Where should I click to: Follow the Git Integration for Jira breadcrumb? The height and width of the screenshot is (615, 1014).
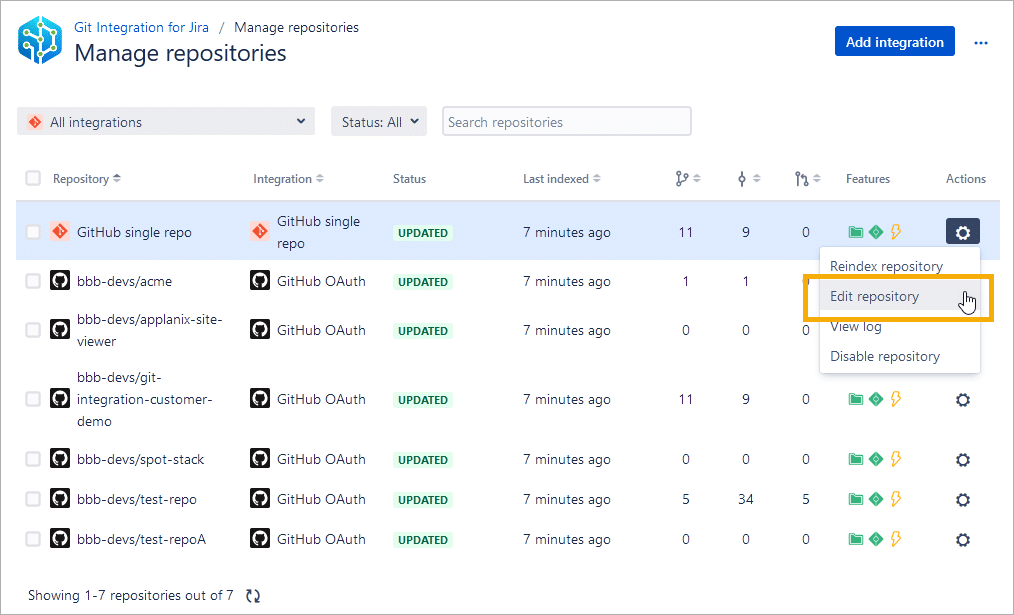tap(141, 27)
